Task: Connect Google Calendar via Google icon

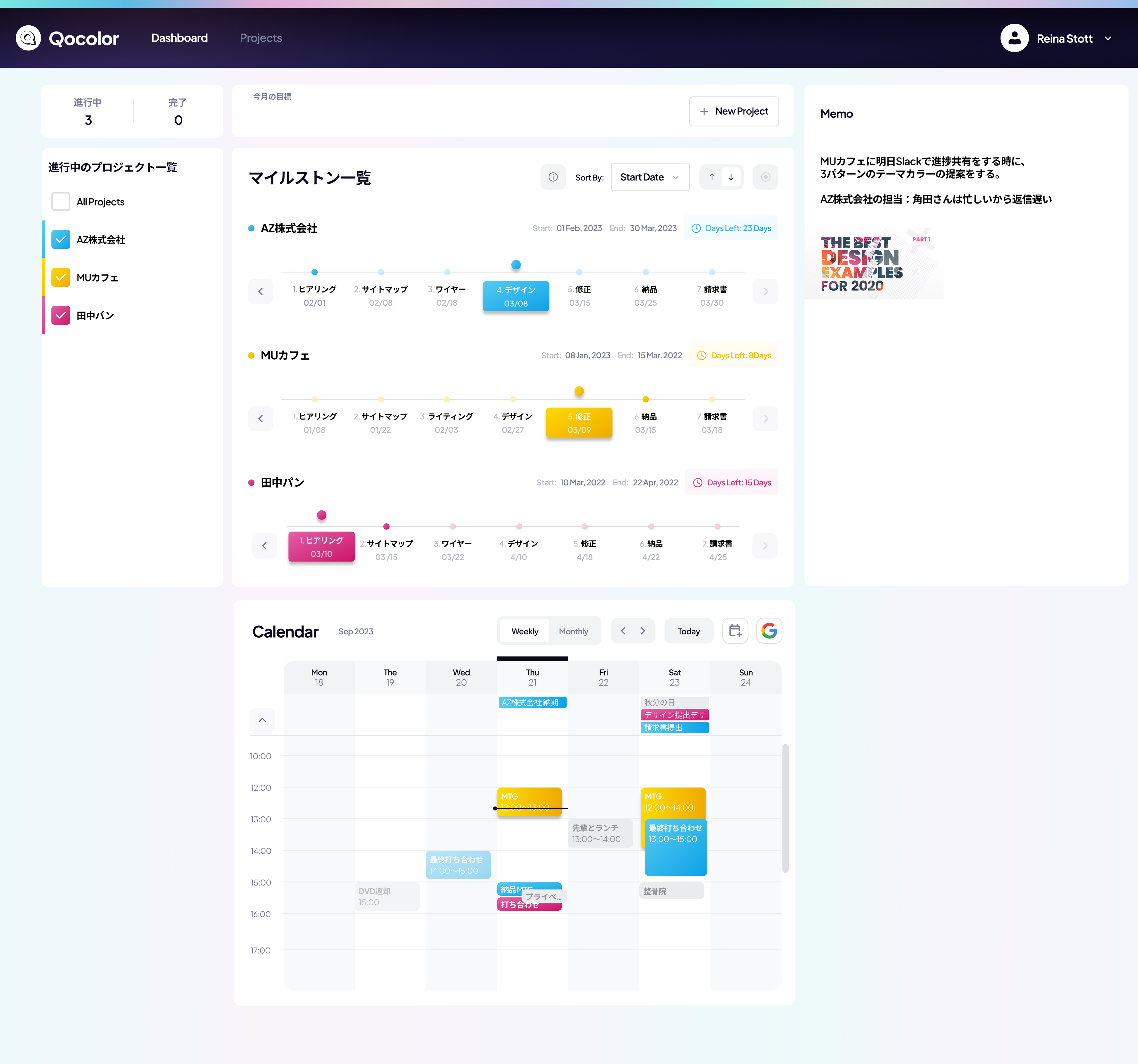Action: click(769, 631)
